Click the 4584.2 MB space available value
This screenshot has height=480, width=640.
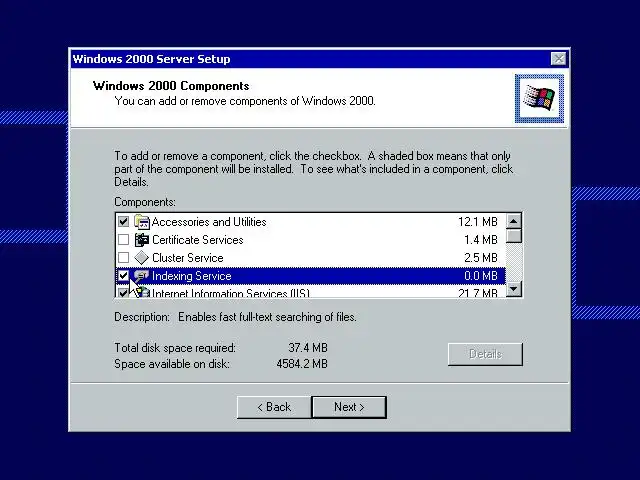click(302, 364)
